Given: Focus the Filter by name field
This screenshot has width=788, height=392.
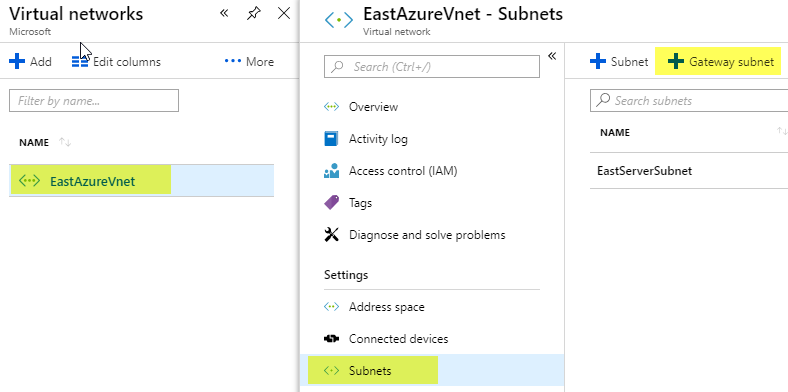Looking at the screenshot, I should click(94, 101).
